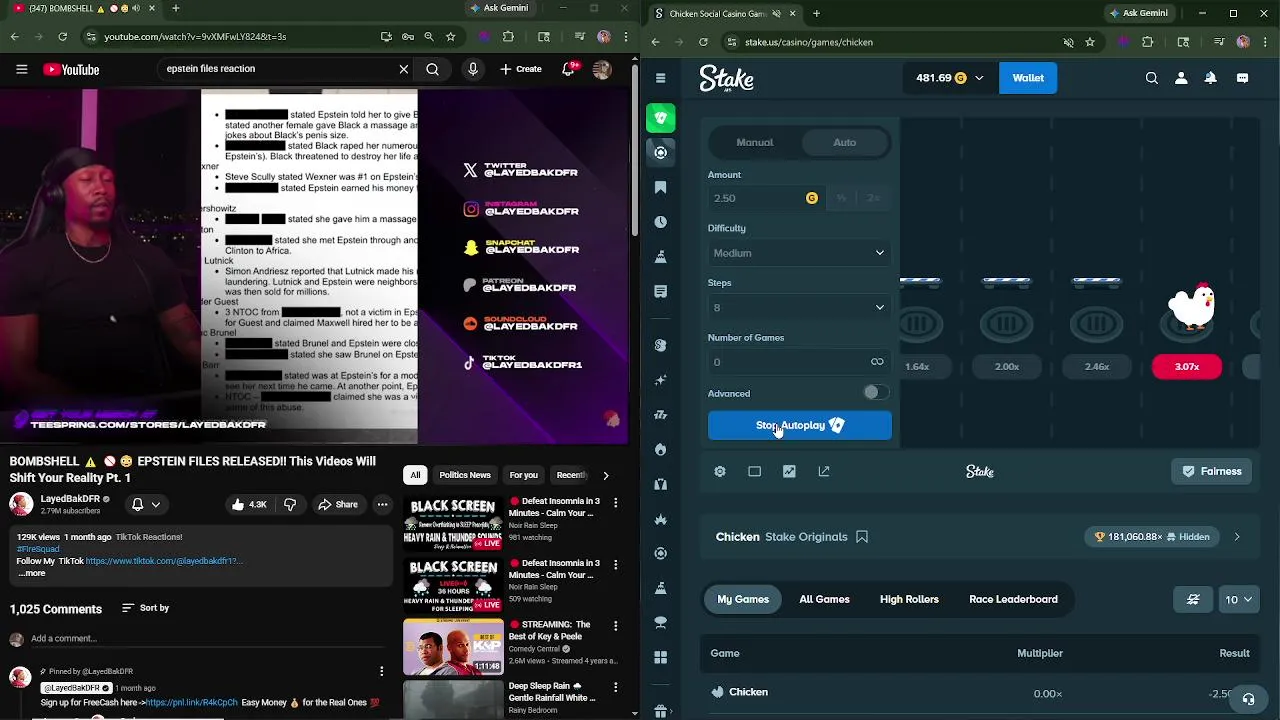
Task: Go to Stake home via logo
Action: tap(727, 78)
